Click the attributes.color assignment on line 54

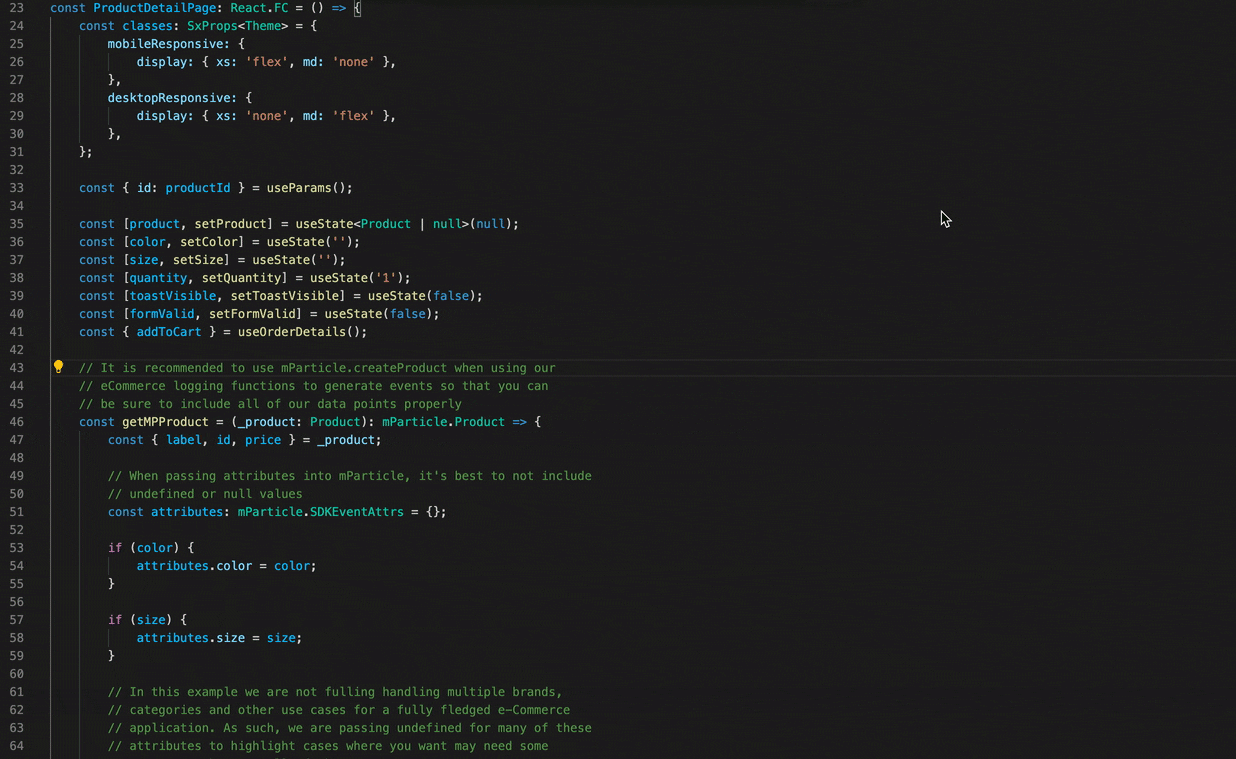click(x=226, y=566)
